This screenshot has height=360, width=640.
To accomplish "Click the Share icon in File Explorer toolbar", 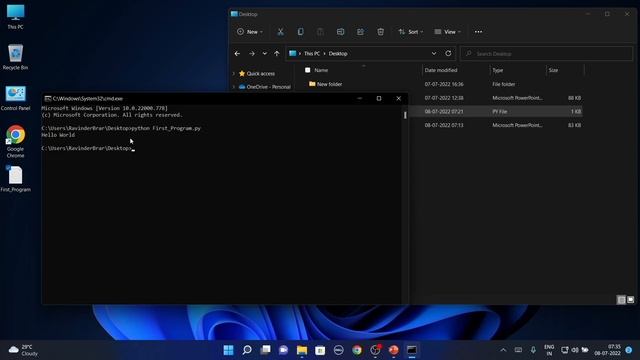I will (x=360, y=32).
